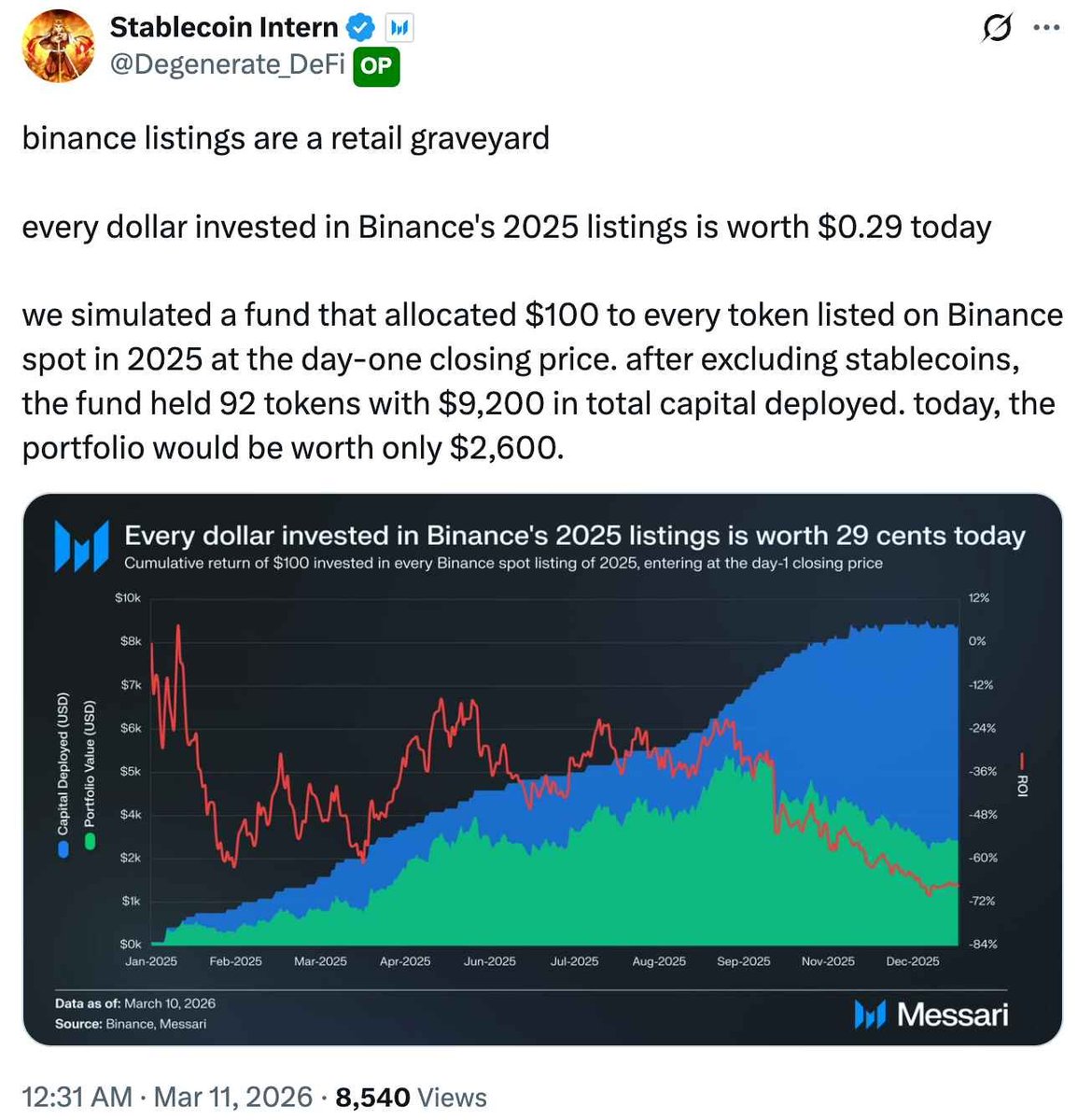Click the Messari affiliate badge beside the name
This screenshot has height=1120, width=1078.
[400, 28]
